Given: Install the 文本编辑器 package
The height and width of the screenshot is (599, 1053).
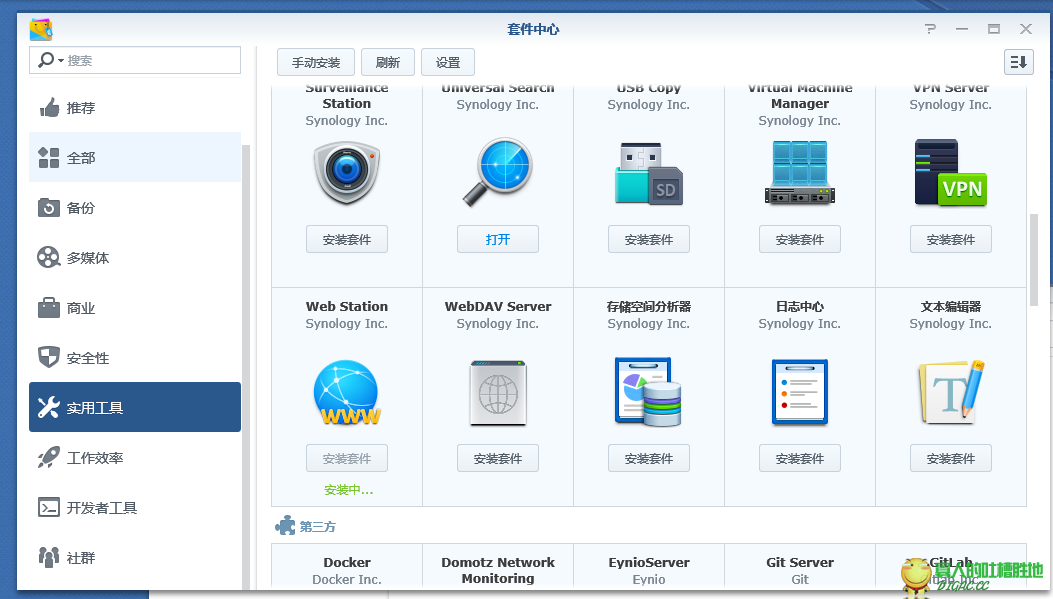Looking at the screenshot, I should tap(951, 458).
